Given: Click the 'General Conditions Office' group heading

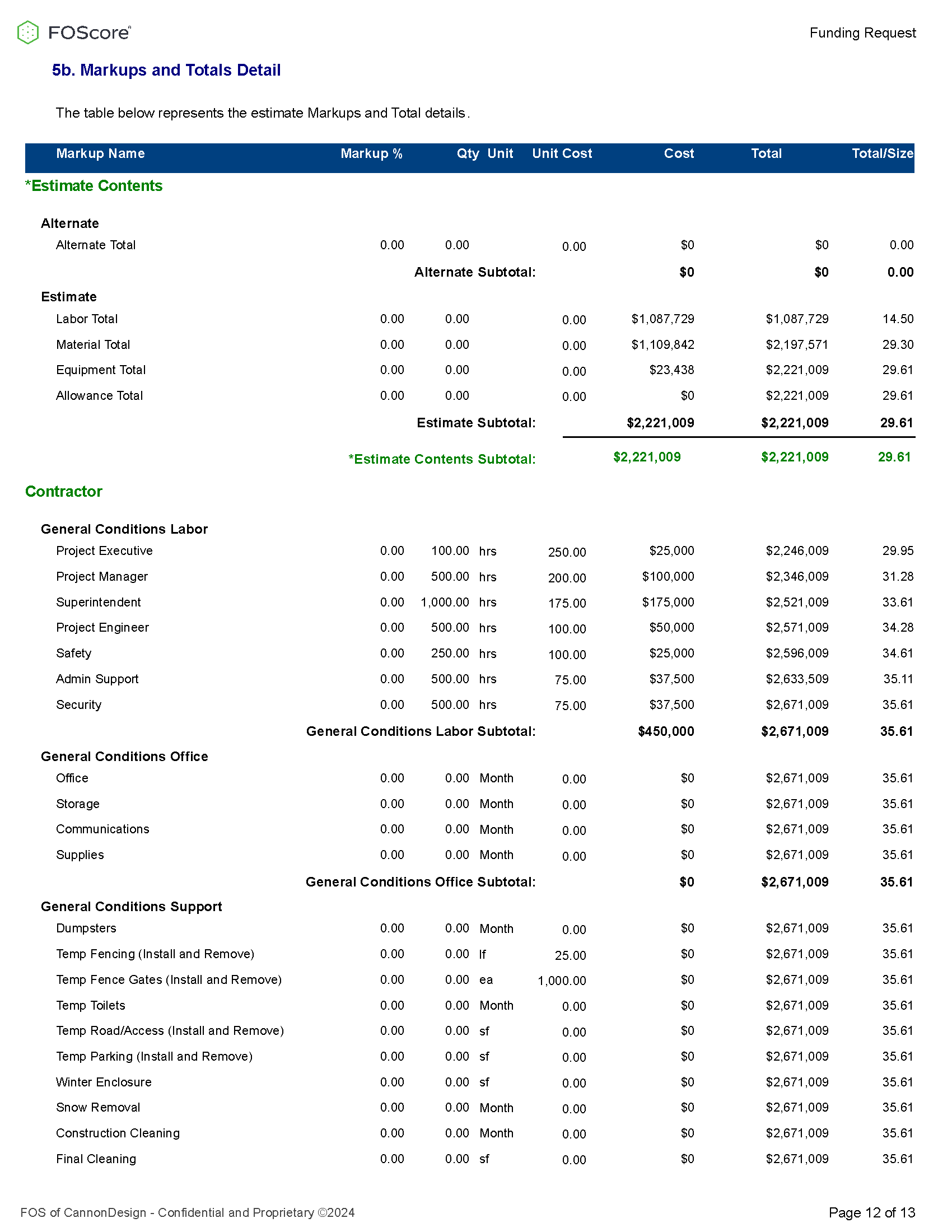Looking at the screenshot, I should pos(124,756).
